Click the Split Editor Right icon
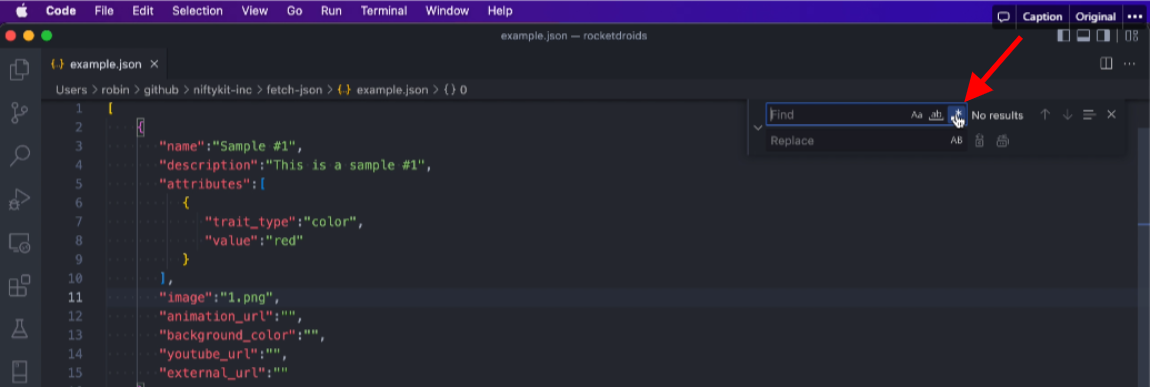1150x387 pixels. (1107, 64)
